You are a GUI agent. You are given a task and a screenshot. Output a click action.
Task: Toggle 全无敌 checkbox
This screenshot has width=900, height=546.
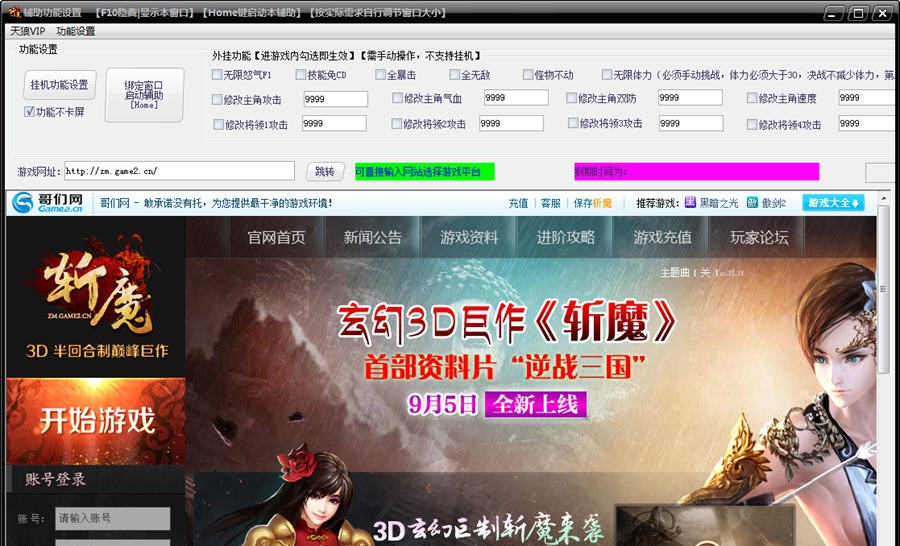coord(455,74)
